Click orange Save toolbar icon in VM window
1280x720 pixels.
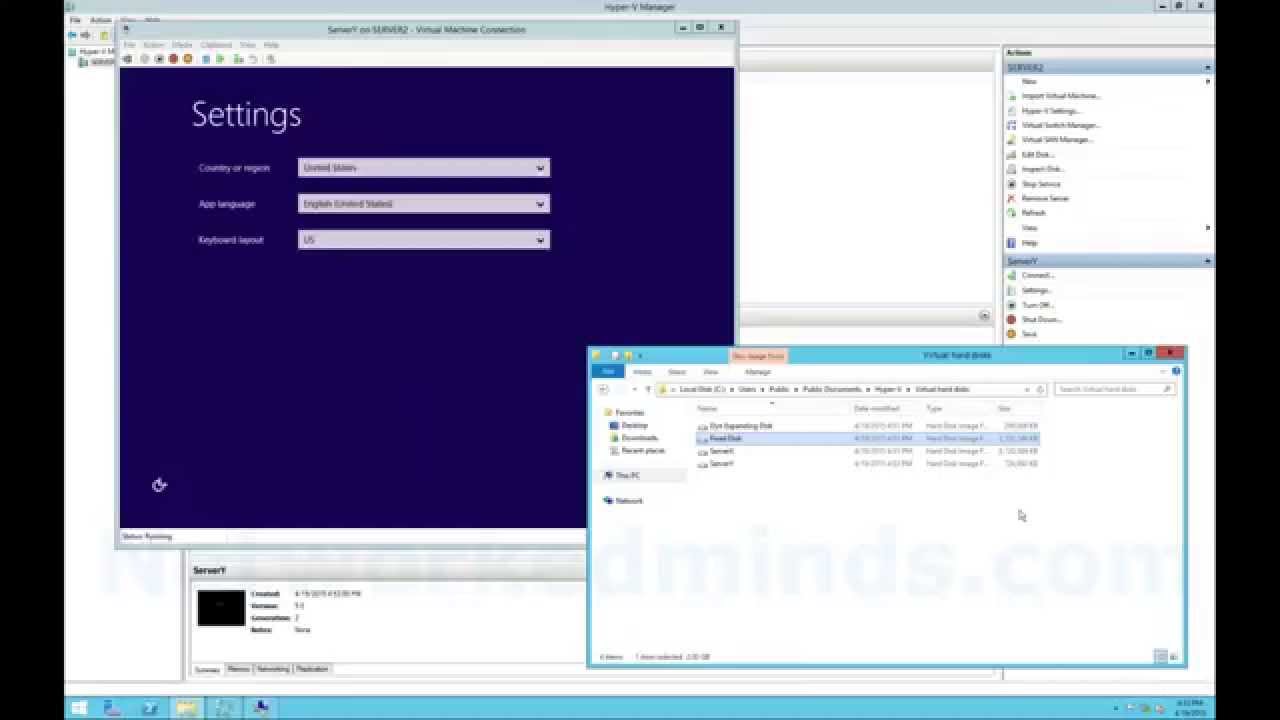click(x=187, y=59)
